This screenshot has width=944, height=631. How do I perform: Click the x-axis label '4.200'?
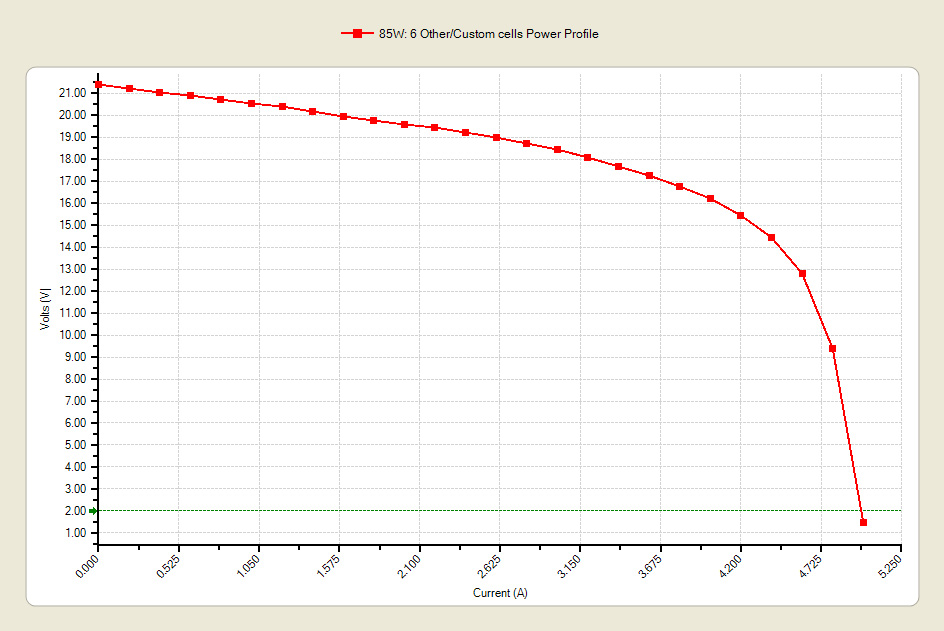(730, 566)
